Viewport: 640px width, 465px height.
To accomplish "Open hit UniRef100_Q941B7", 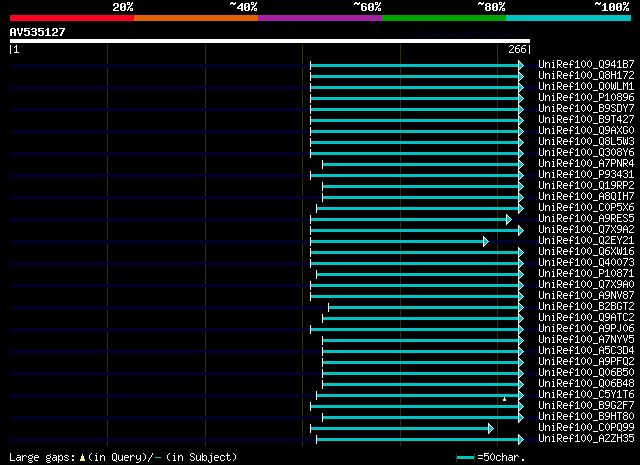I will [587, 65].
